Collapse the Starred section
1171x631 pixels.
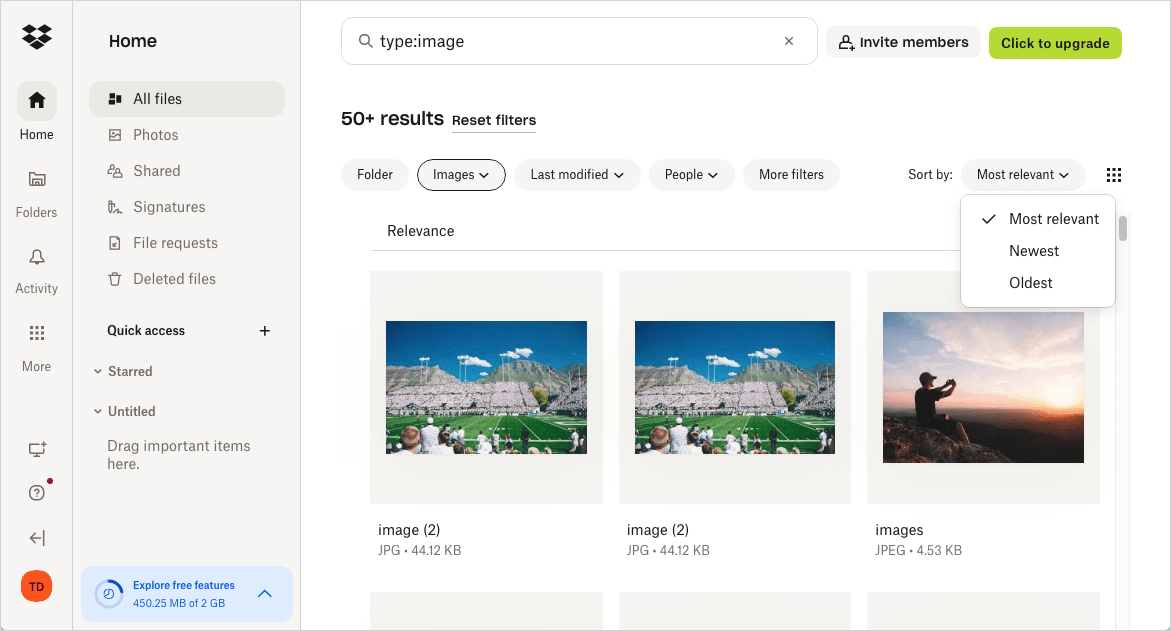98,371
